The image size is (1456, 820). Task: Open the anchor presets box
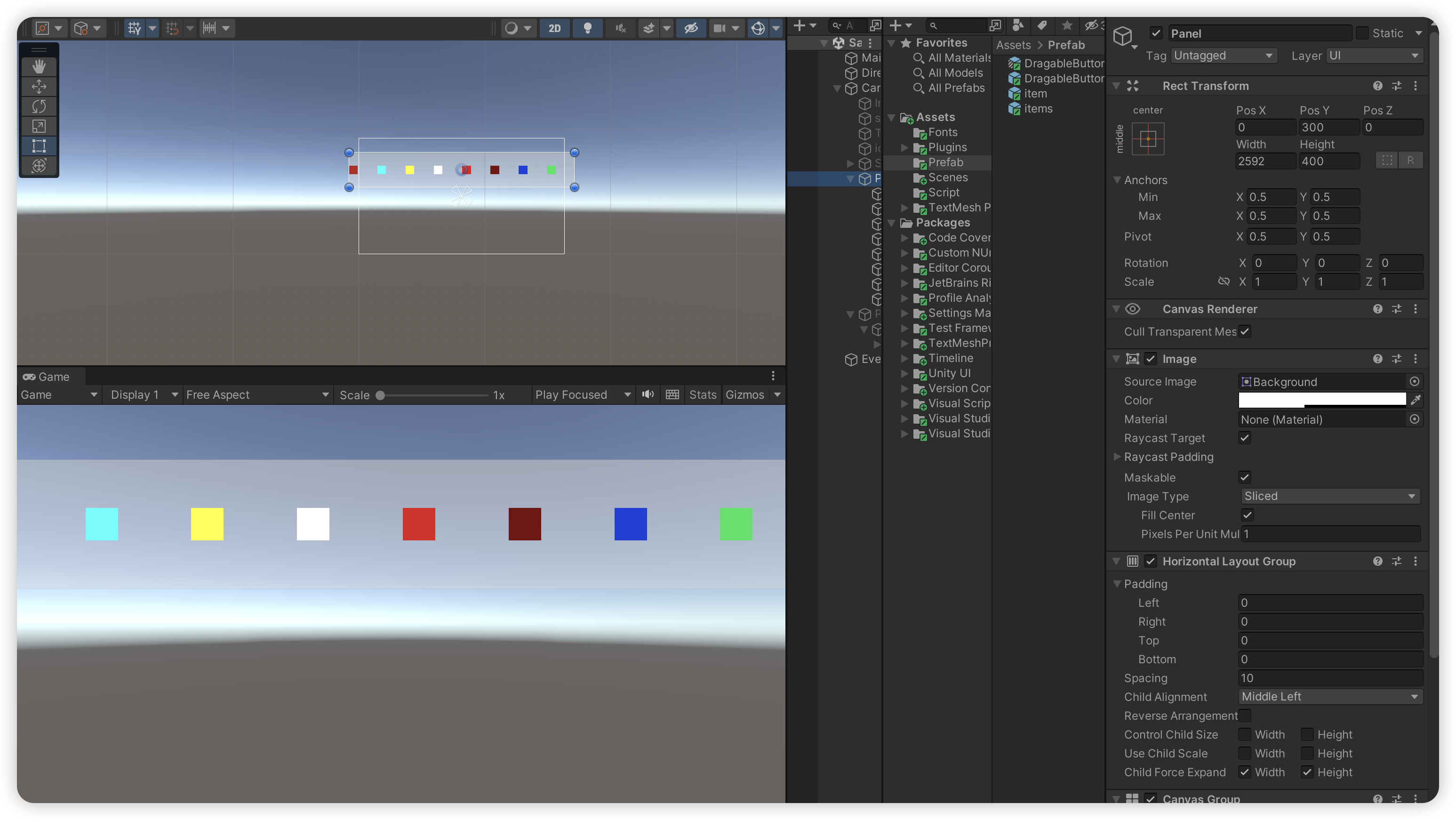1148,139
